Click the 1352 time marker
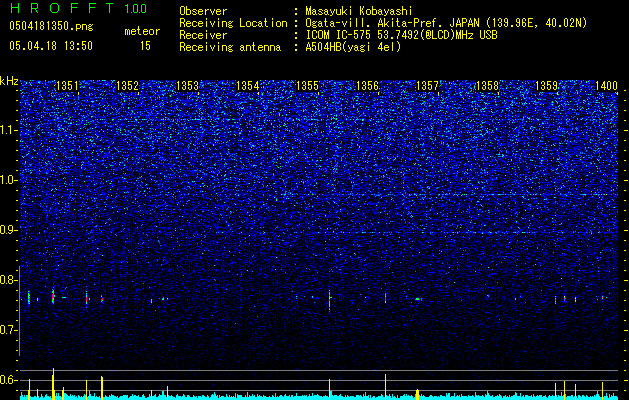The image size is (629, 400). (x=127, y=86)
